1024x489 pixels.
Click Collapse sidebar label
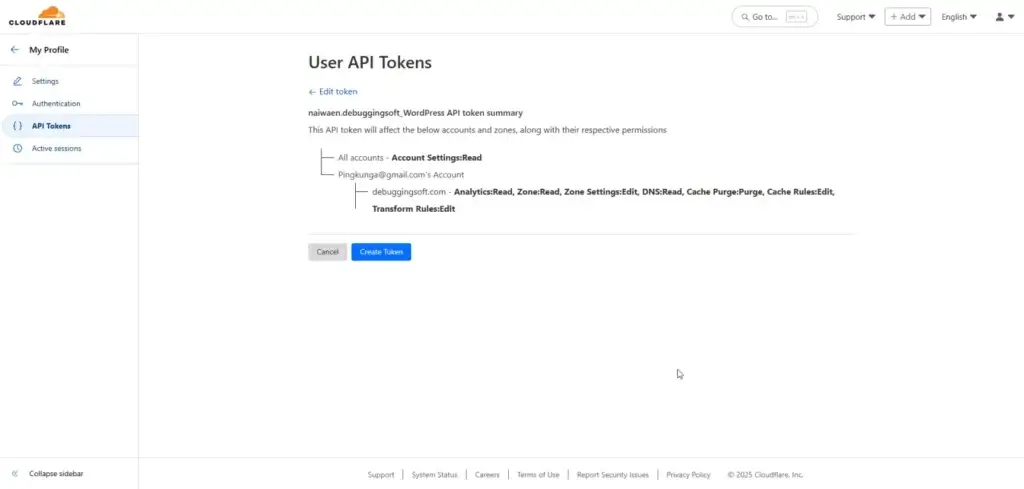tap(56, 473)
